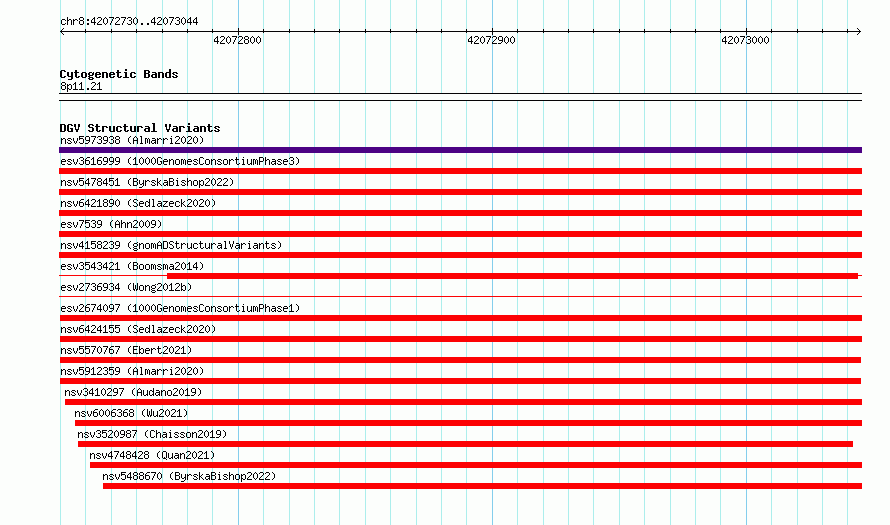Click the nsv5488670 (ByrskaBishop2022) label

pos(189,476)
